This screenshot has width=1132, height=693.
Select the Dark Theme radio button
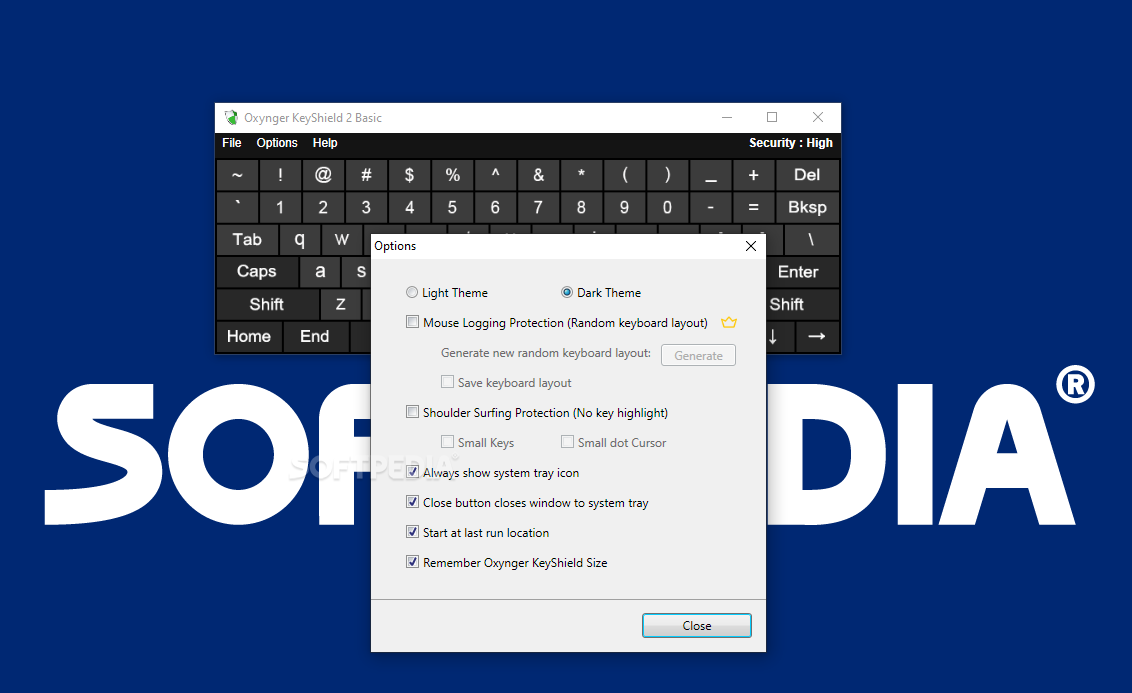click(567, 292)
